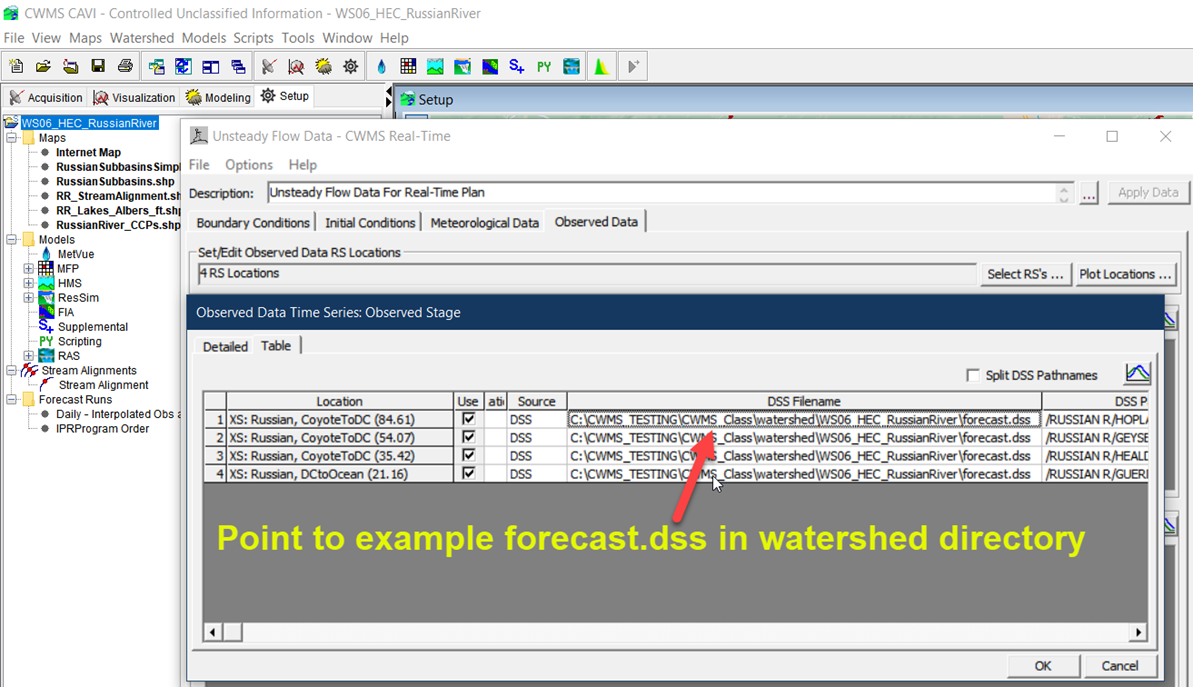
Task: Uncheck Use for CoyoteToDC (84.61) row
Action: [469, 419]
